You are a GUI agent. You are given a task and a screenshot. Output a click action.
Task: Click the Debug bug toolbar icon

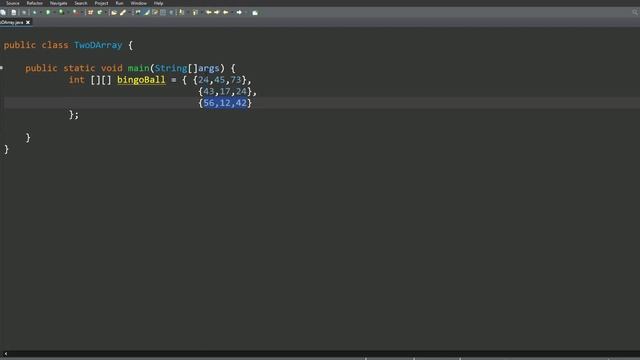click(35, 13)
